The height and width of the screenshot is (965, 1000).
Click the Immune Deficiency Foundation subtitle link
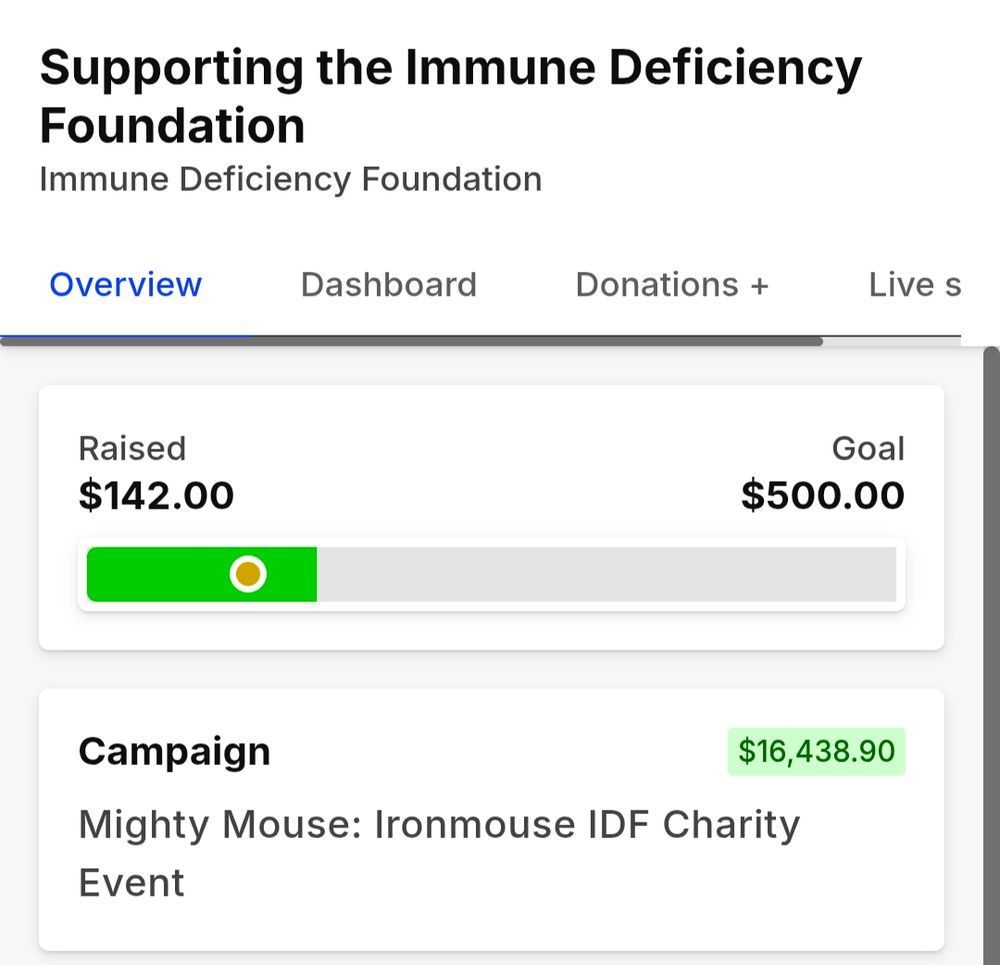click(x=291, y=179)
